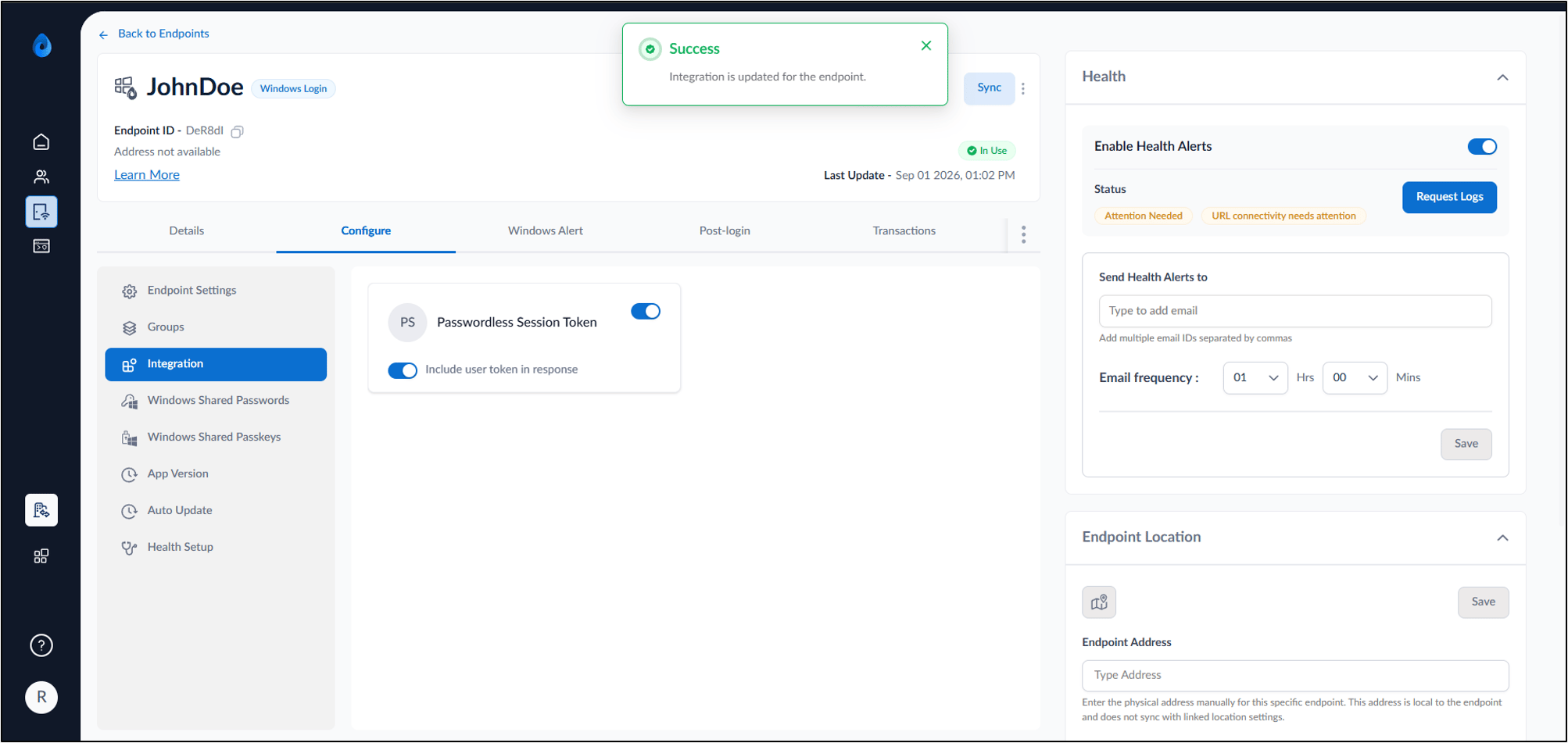Open more options next to Sync
The image size is (1568, 743).
pos(1023,88)
